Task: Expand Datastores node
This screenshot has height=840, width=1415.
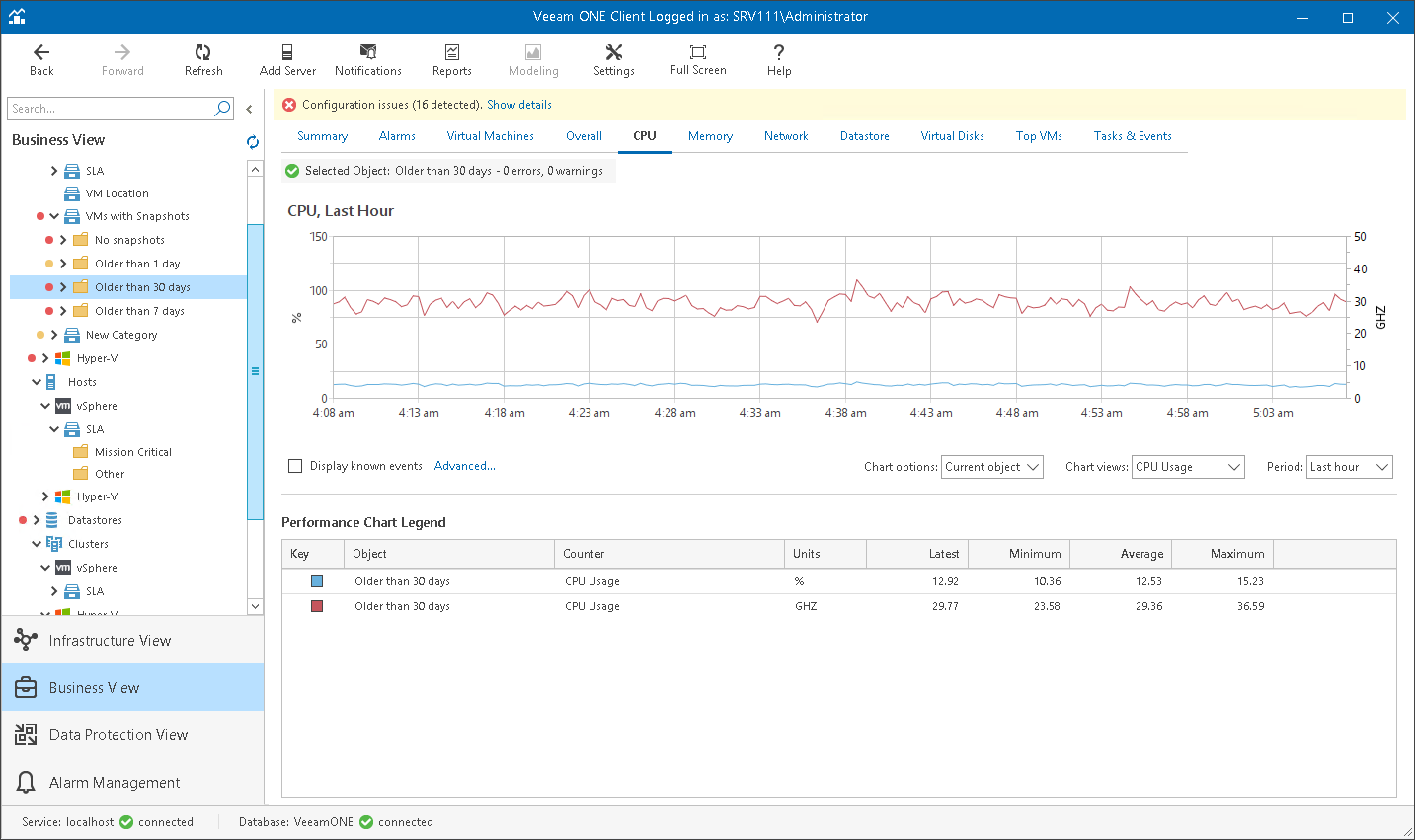Action: tap(37, 520)
